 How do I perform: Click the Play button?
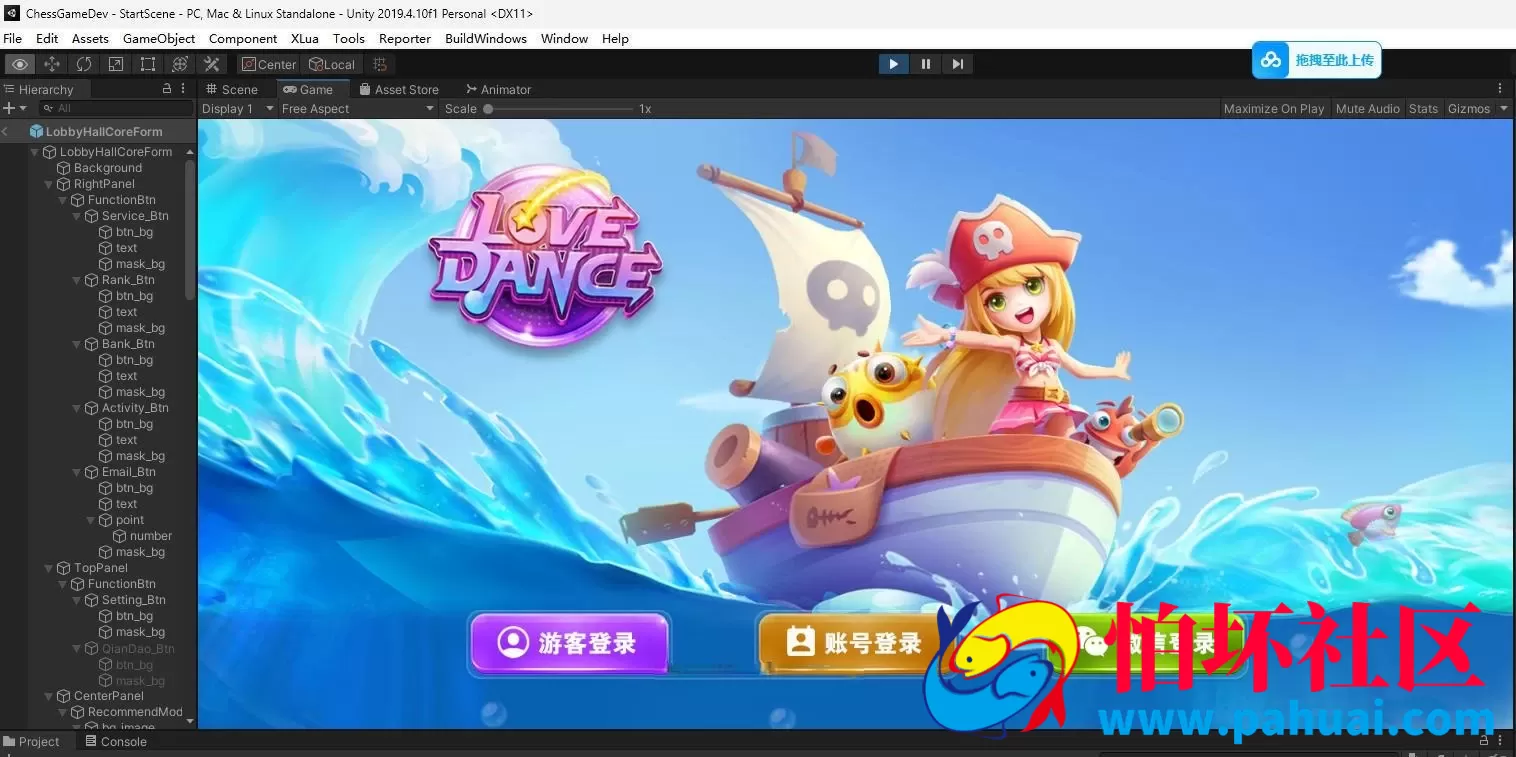pos(894,64)
